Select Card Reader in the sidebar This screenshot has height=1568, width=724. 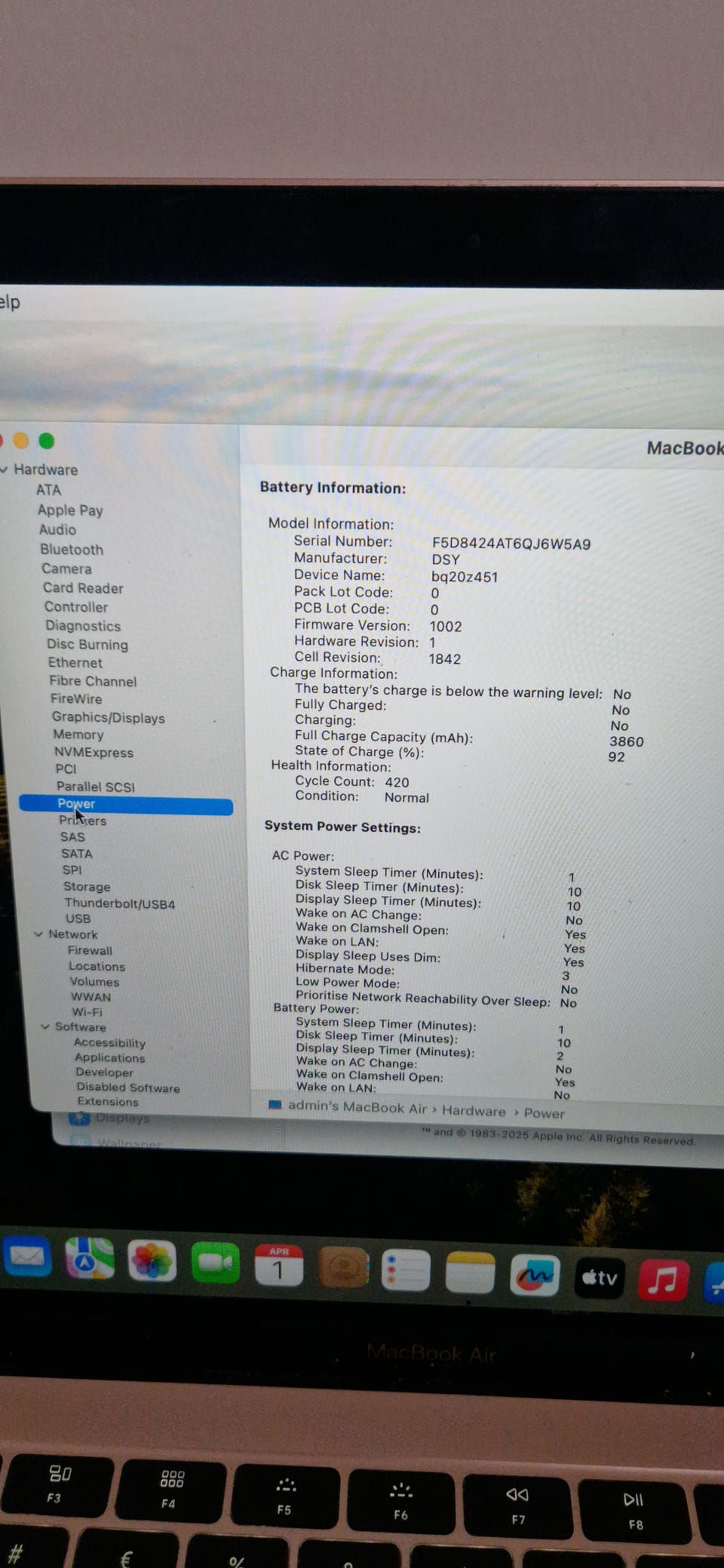click(83, 588)
